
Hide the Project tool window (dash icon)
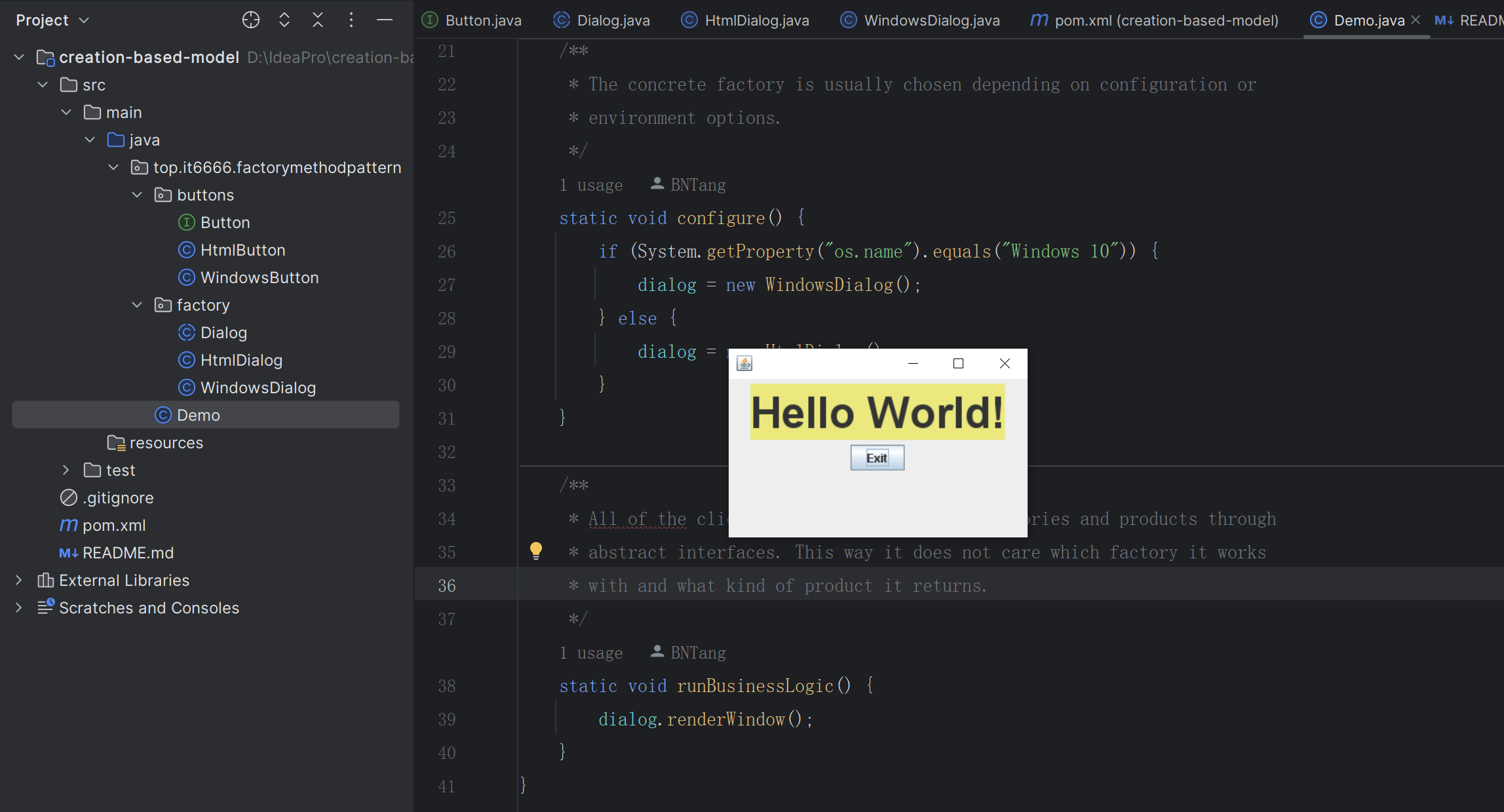385,20
